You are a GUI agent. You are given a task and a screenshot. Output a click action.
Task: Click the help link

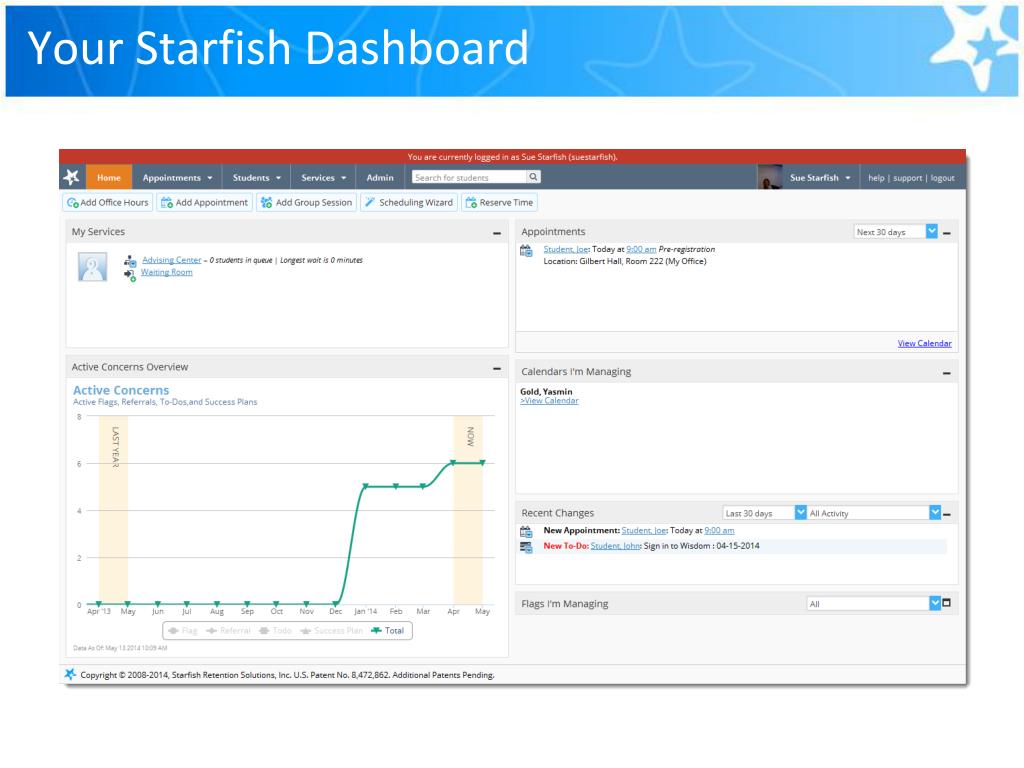(x=876, y=178)
